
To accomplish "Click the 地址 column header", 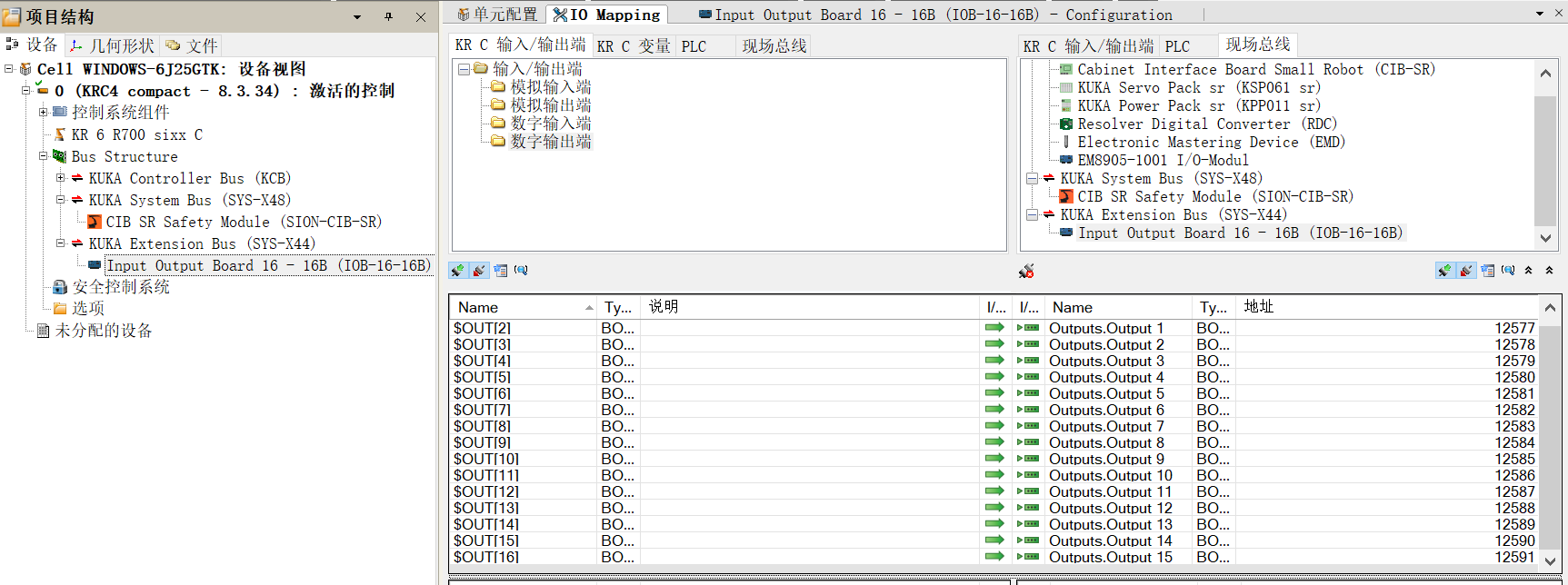I will tap(1386, 307).
